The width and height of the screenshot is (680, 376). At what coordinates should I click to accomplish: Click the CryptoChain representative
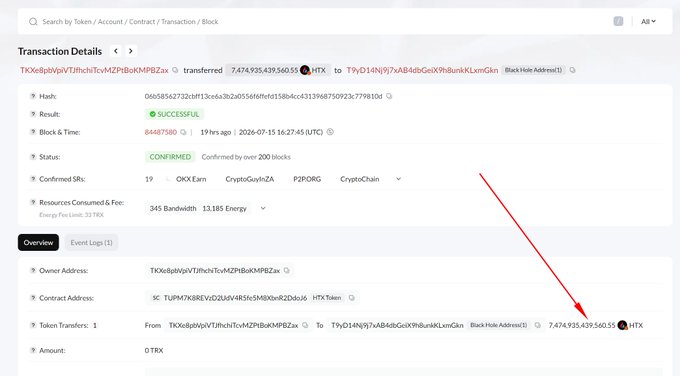pos(360,179)
